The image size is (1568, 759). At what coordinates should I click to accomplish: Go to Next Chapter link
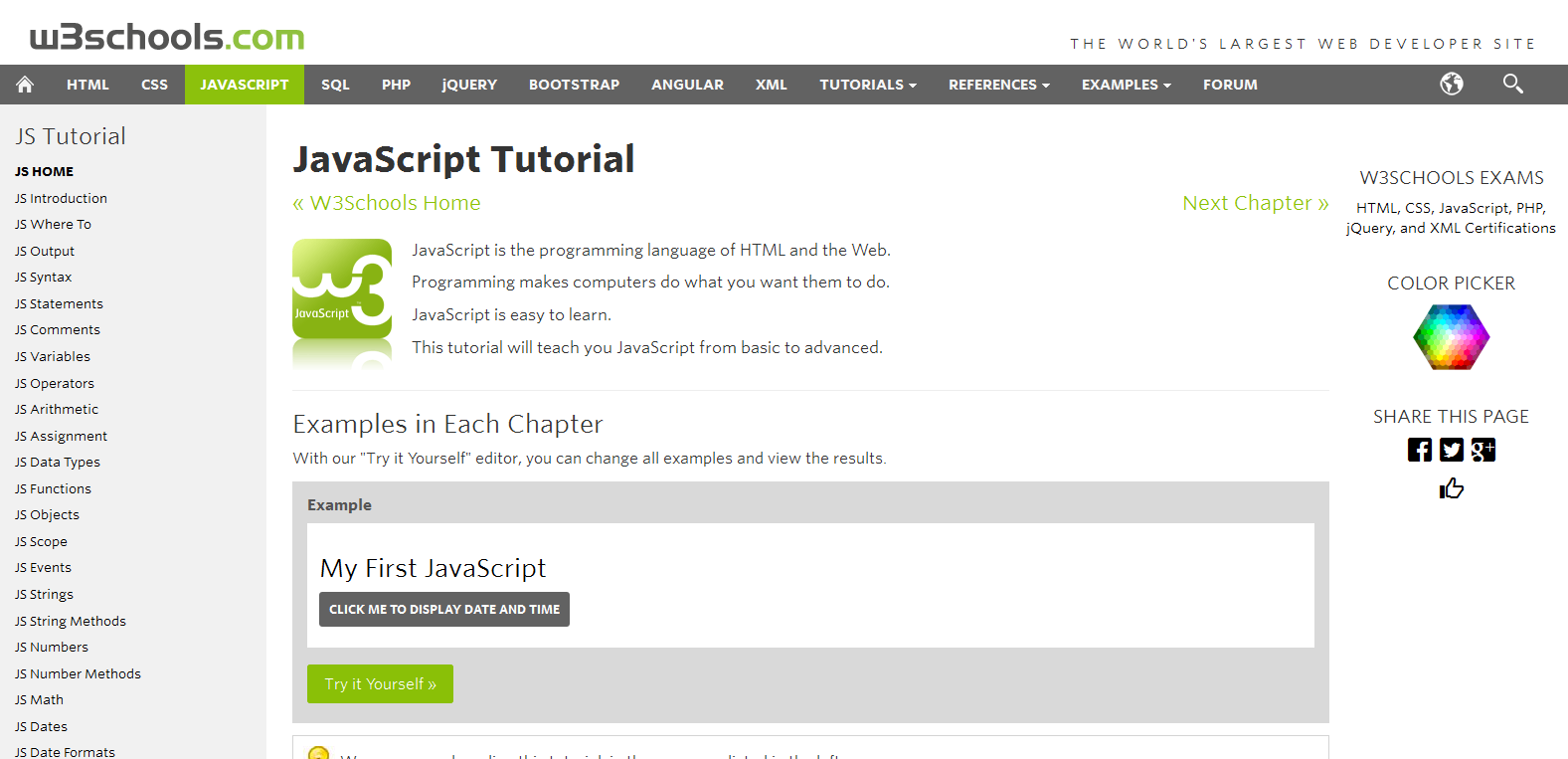(1256, 203)
